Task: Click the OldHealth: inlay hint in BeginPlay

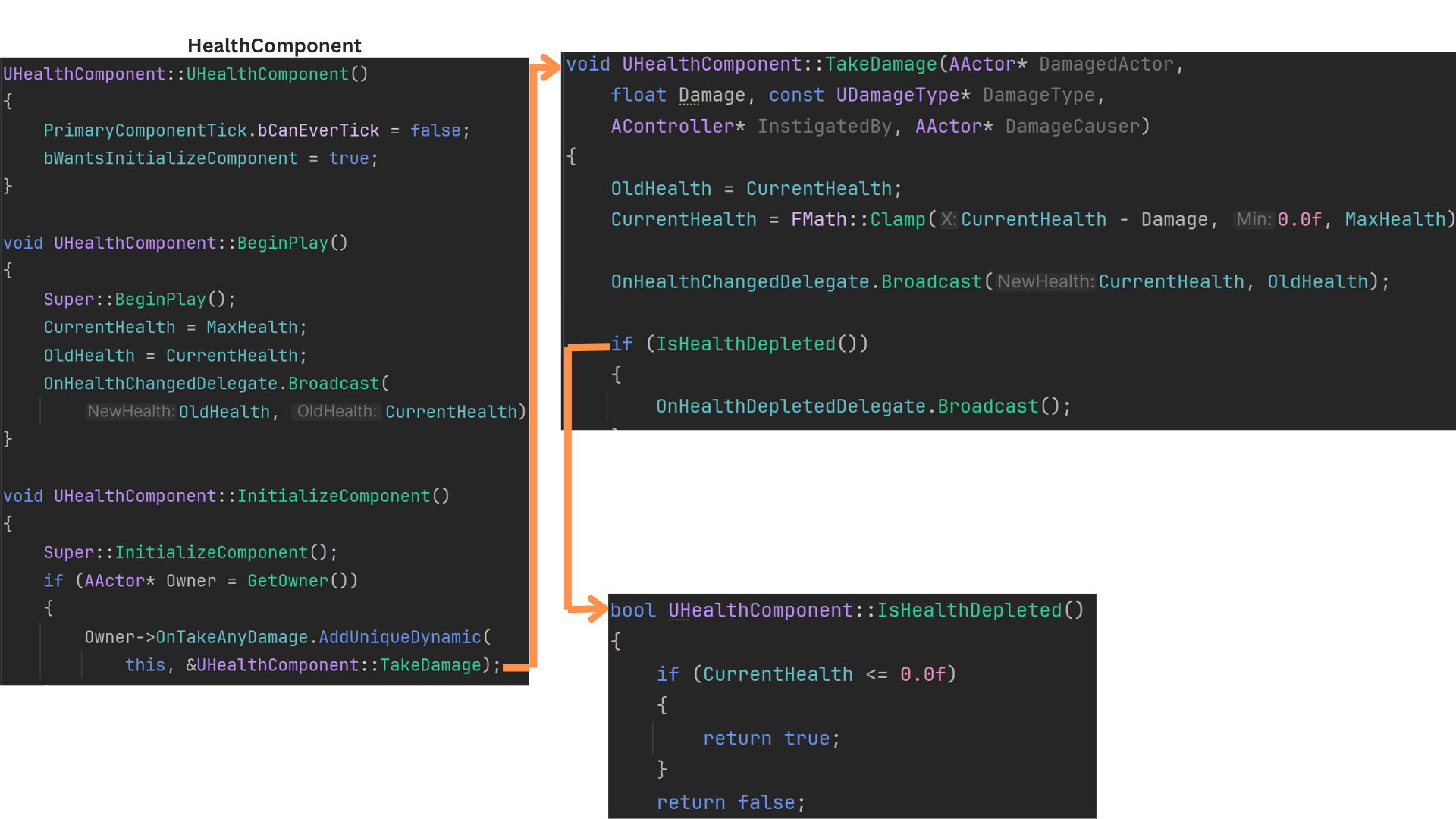Action: pos(336,411)
